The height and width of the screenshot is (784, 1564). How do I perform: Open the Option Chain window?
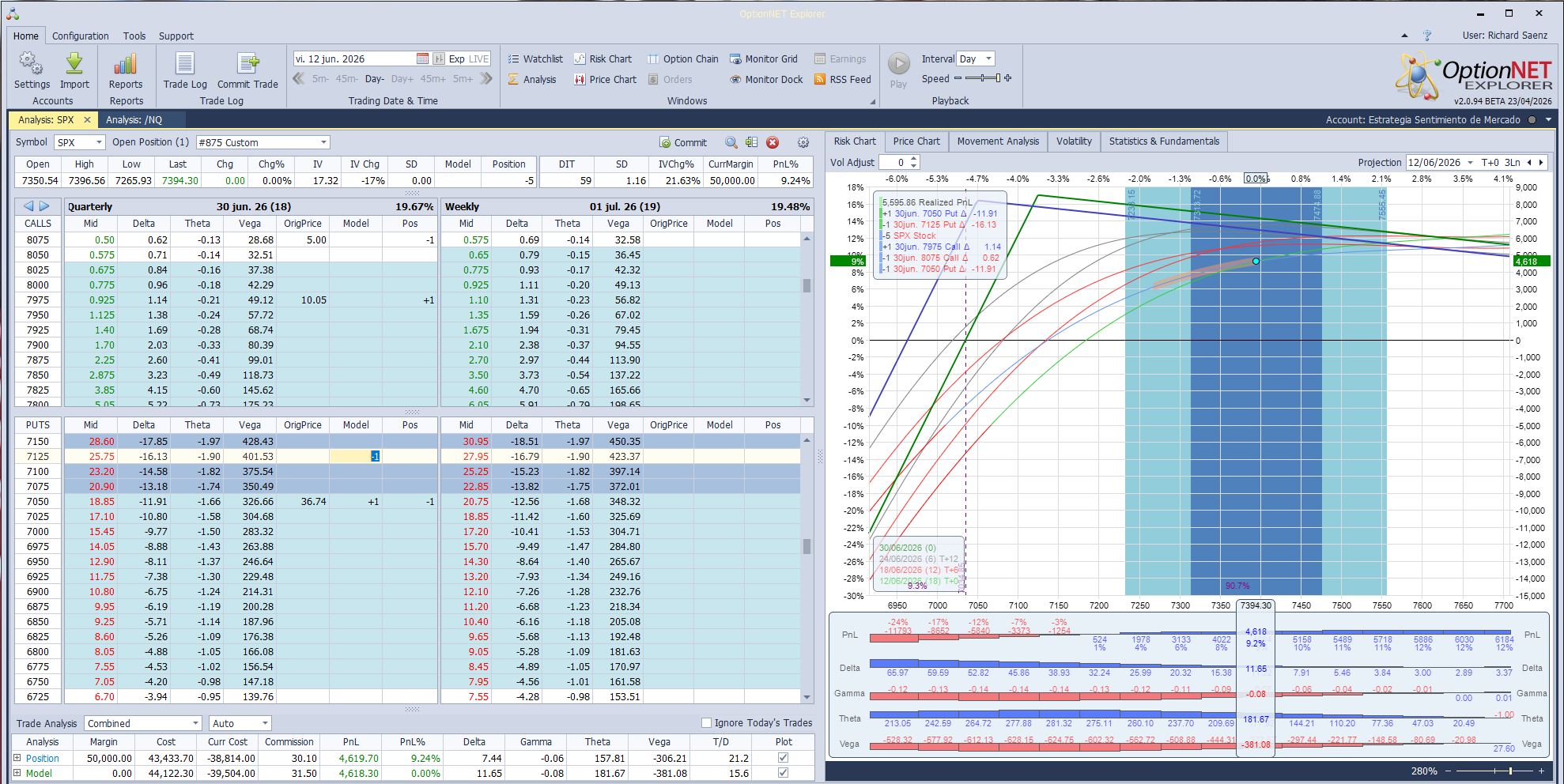click(x=683, y=58)
